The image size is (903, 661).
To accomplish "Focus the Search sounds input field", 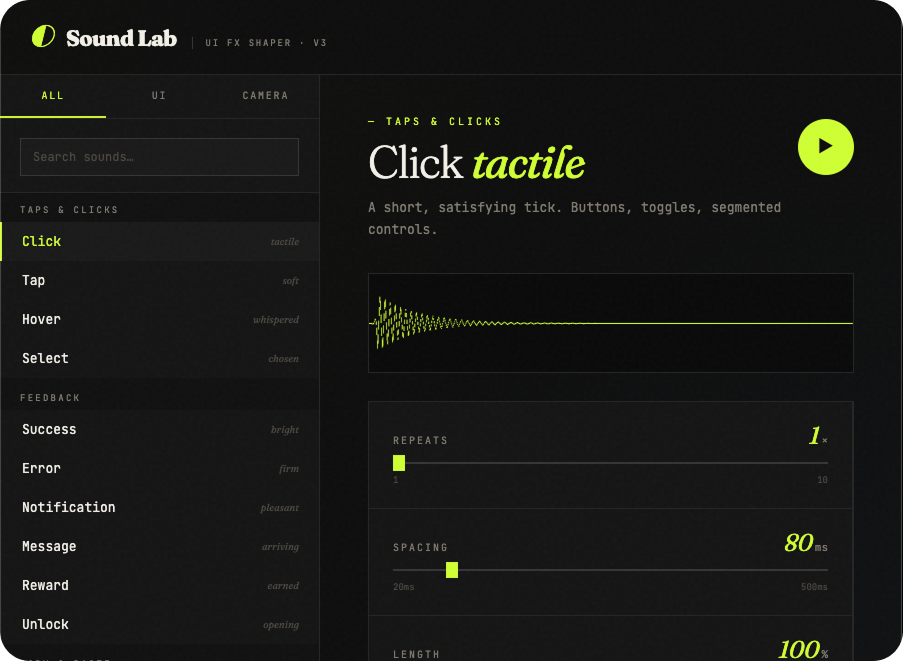I will 160,157.
